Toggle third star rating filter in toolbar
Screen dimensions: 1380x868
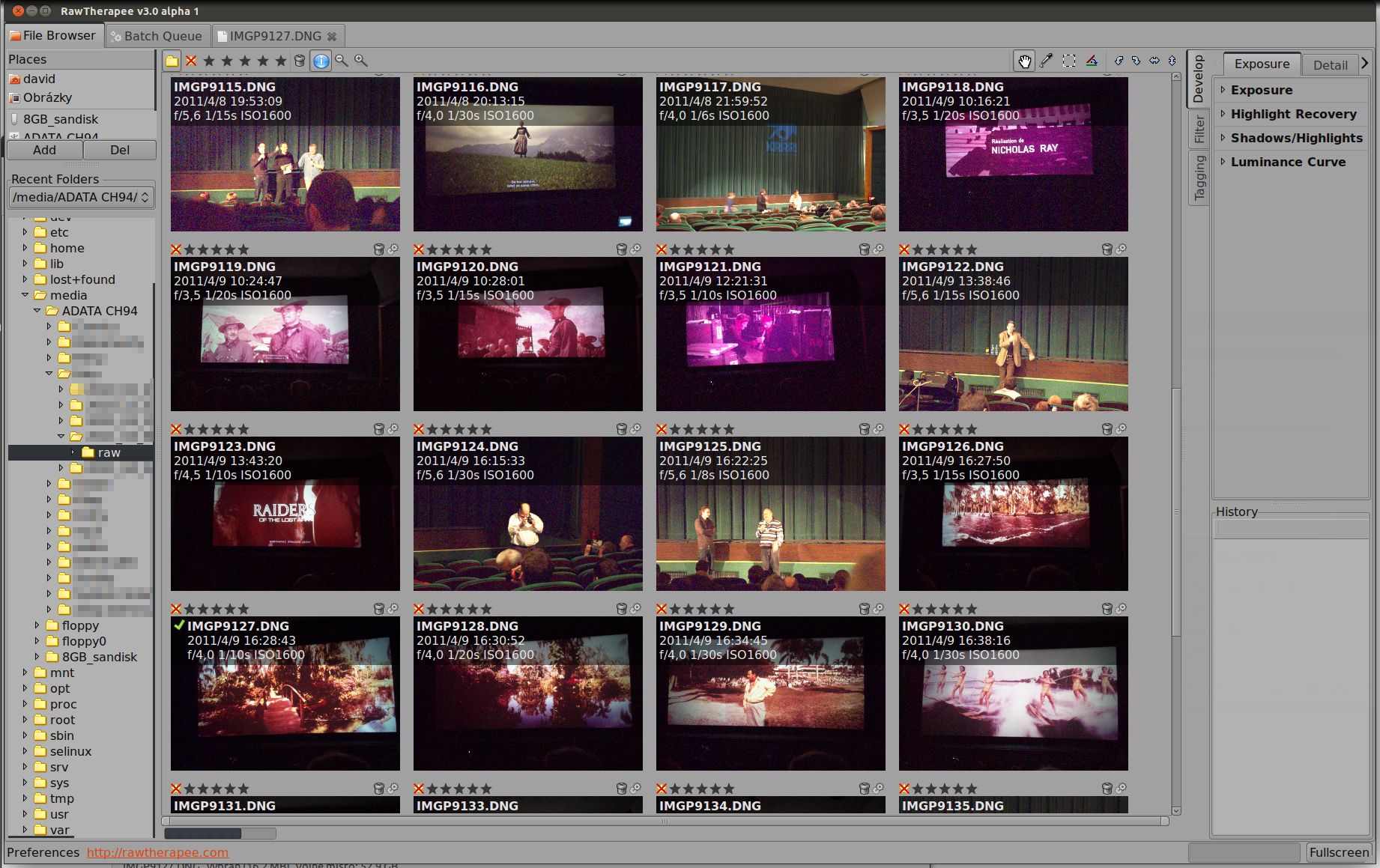click(x=245, y=61)
